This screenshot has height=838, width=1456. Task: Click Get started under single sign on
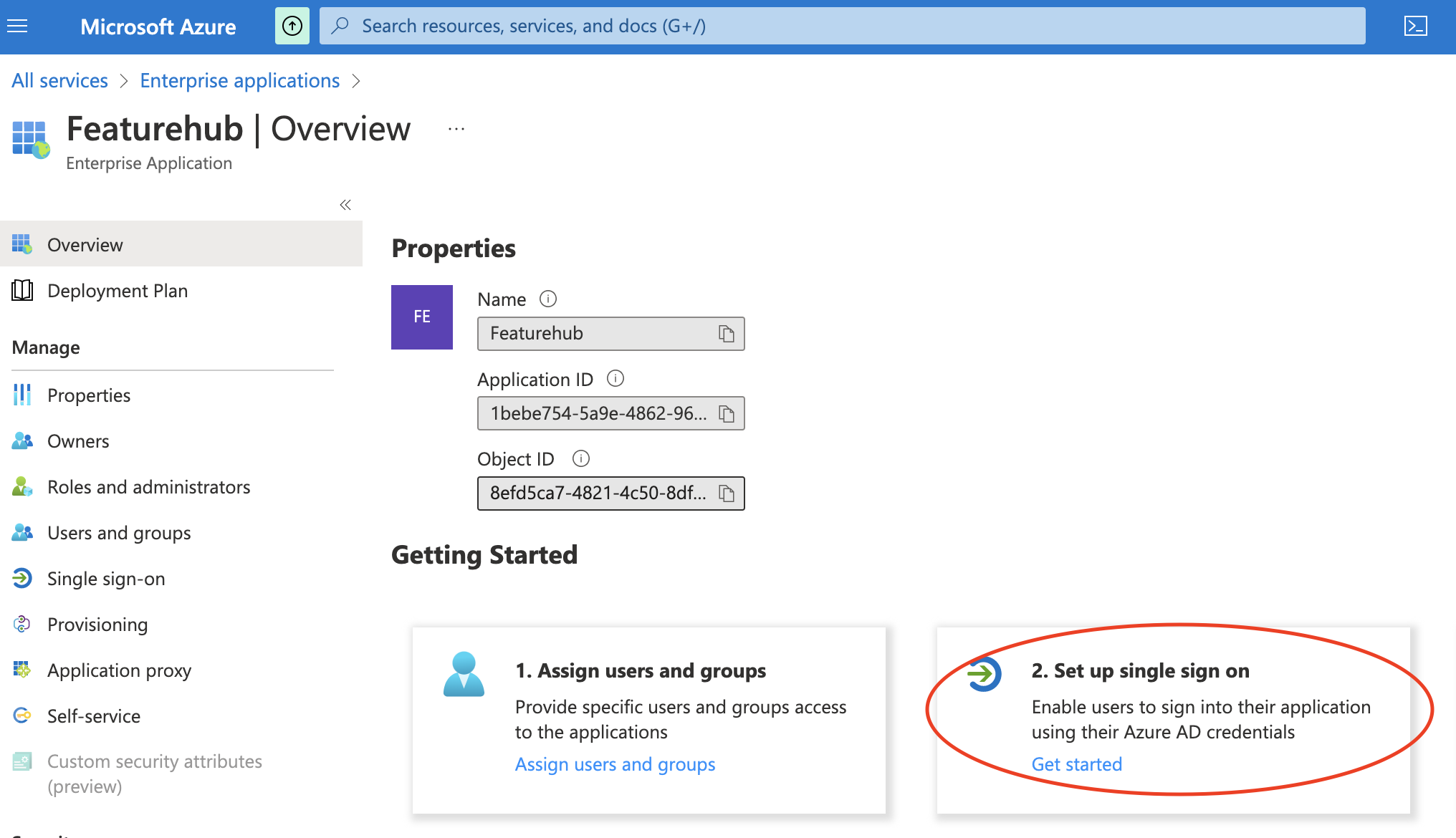(1076, 764)
